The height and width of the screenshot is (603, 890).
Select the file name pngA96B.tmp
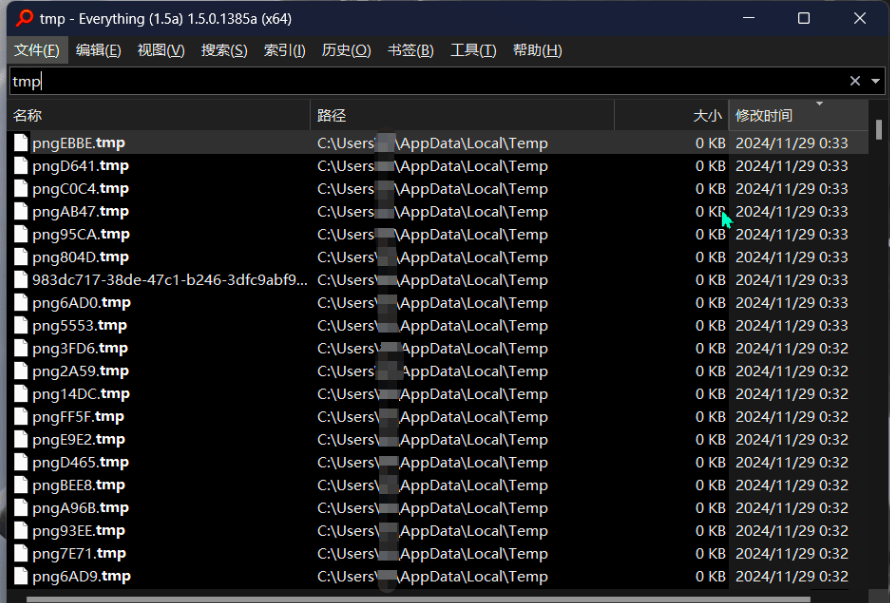81,508
